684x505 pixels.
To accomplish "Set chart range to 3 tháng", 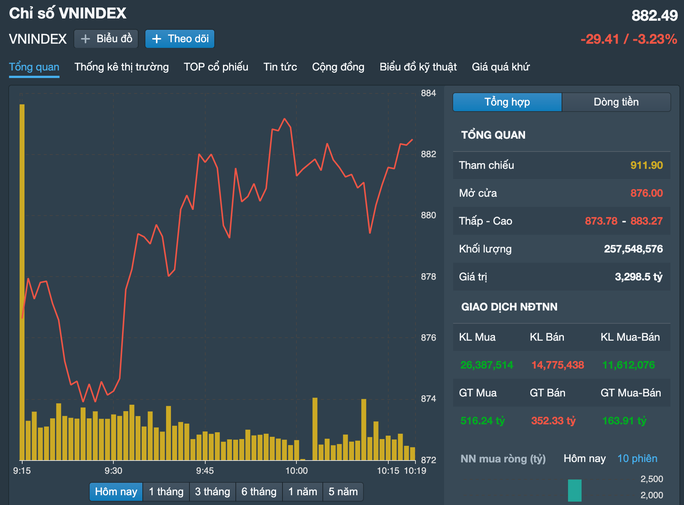I will coord(212,492).
